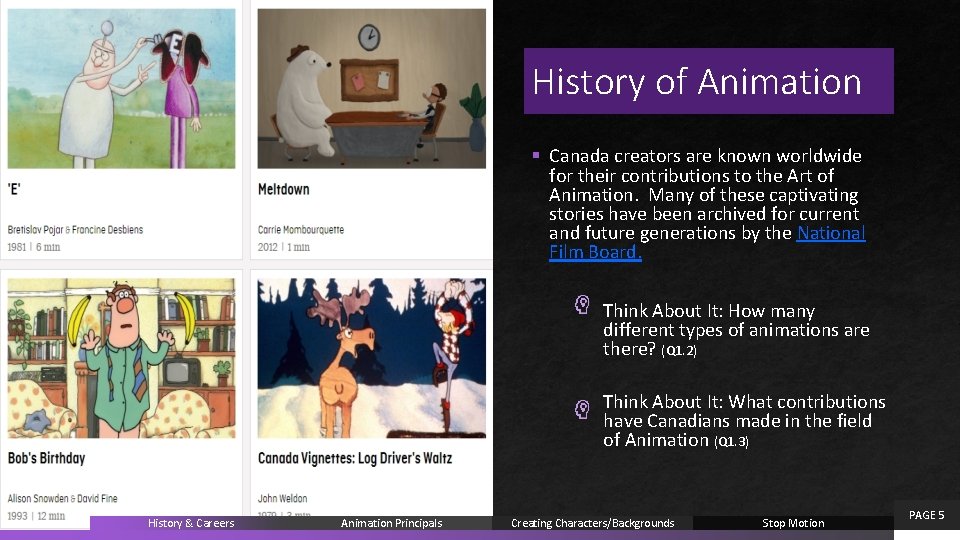Click the purple bullet before 'Canada creators'
This screenshot has height=540, width=960.
pos(536,156)
